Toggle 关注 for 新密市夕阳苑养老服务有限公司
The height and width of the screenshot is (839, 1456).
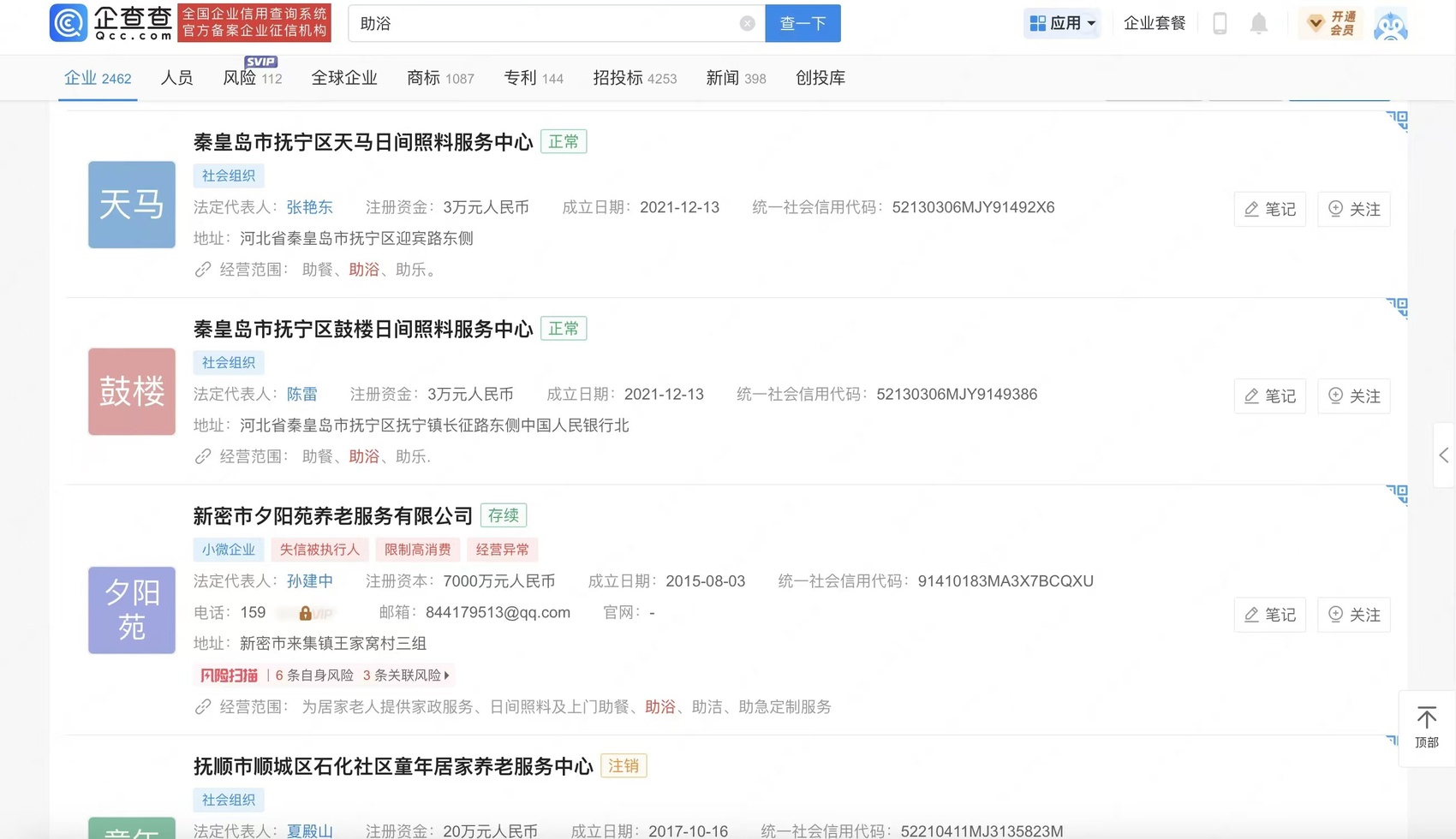click(1354, 615)
